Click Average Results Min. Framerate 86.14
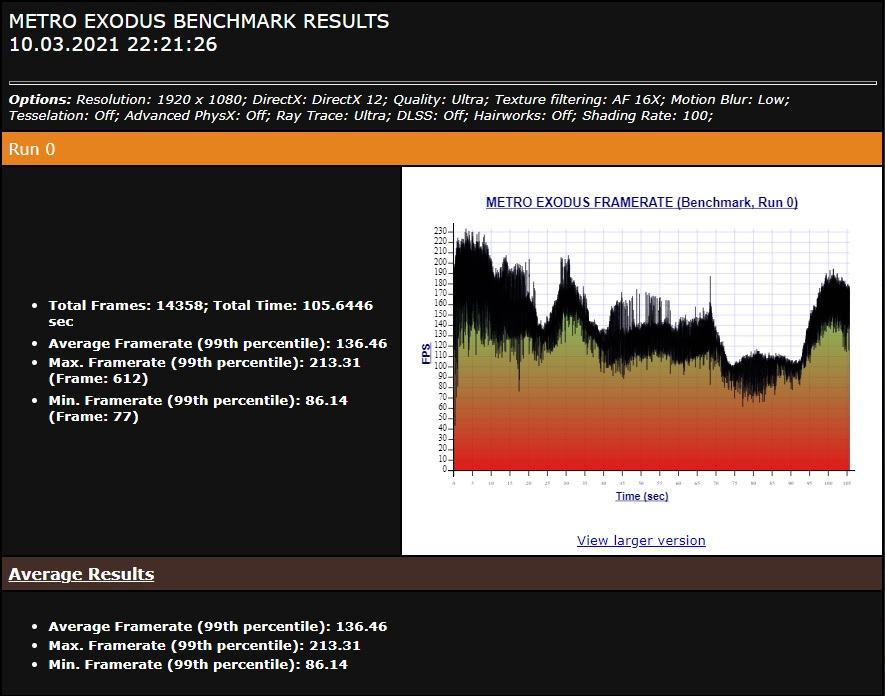The height and width of the screenshot is (696, 885). click(x=198, y=664)
